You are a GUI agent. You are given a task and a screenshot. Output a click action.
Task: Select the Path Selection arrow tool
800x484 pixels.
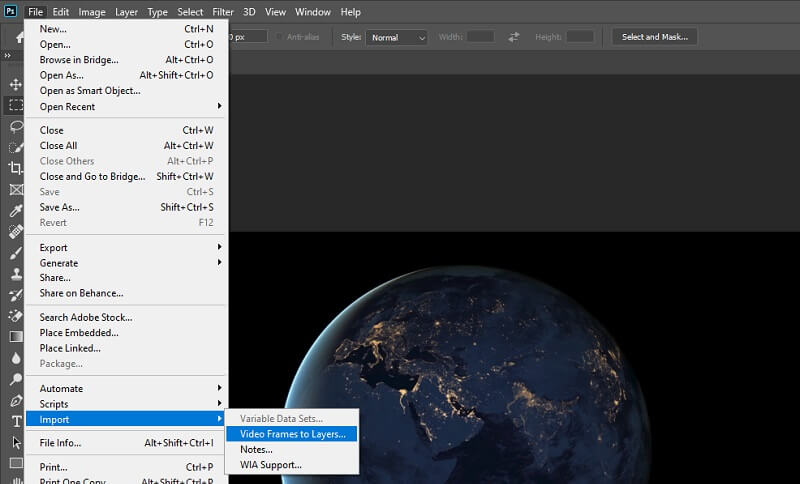tap(16, 442)
